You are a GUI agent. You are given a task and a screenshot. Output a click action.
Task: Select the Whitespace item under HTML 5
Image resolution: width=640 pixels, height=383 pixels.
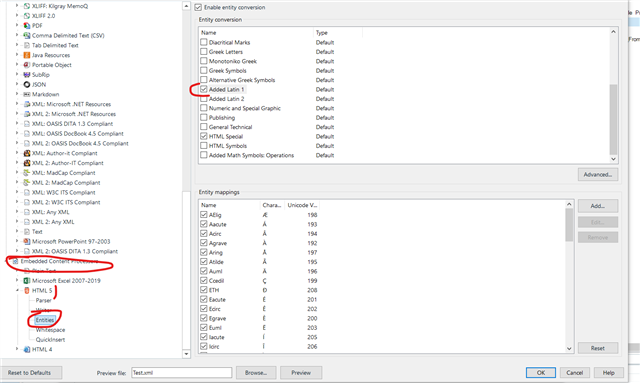point(50,330)
